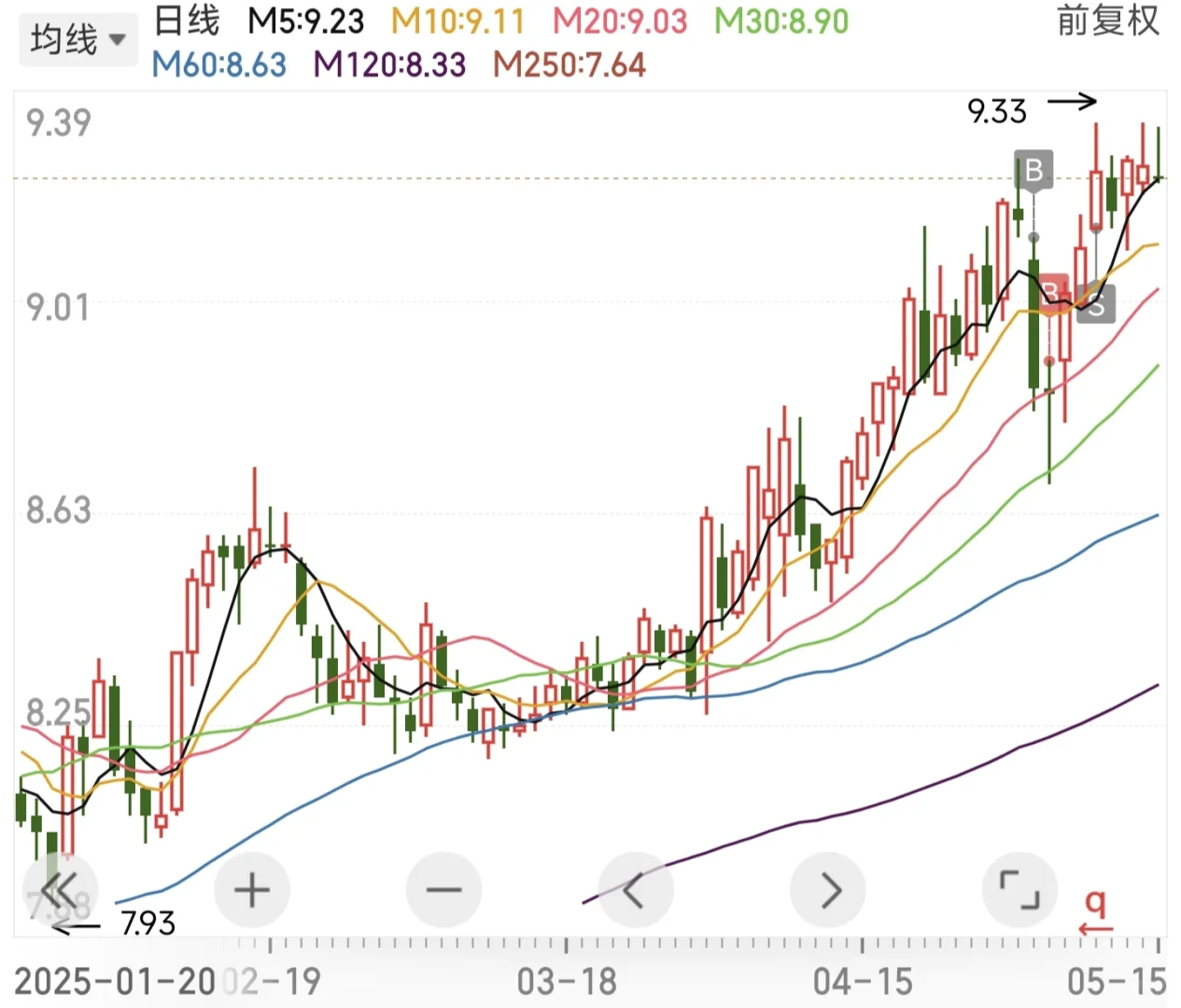1181x1008 pixels.
Task: Tap the M20:9.03 moving average value
Action: [620, 21]
